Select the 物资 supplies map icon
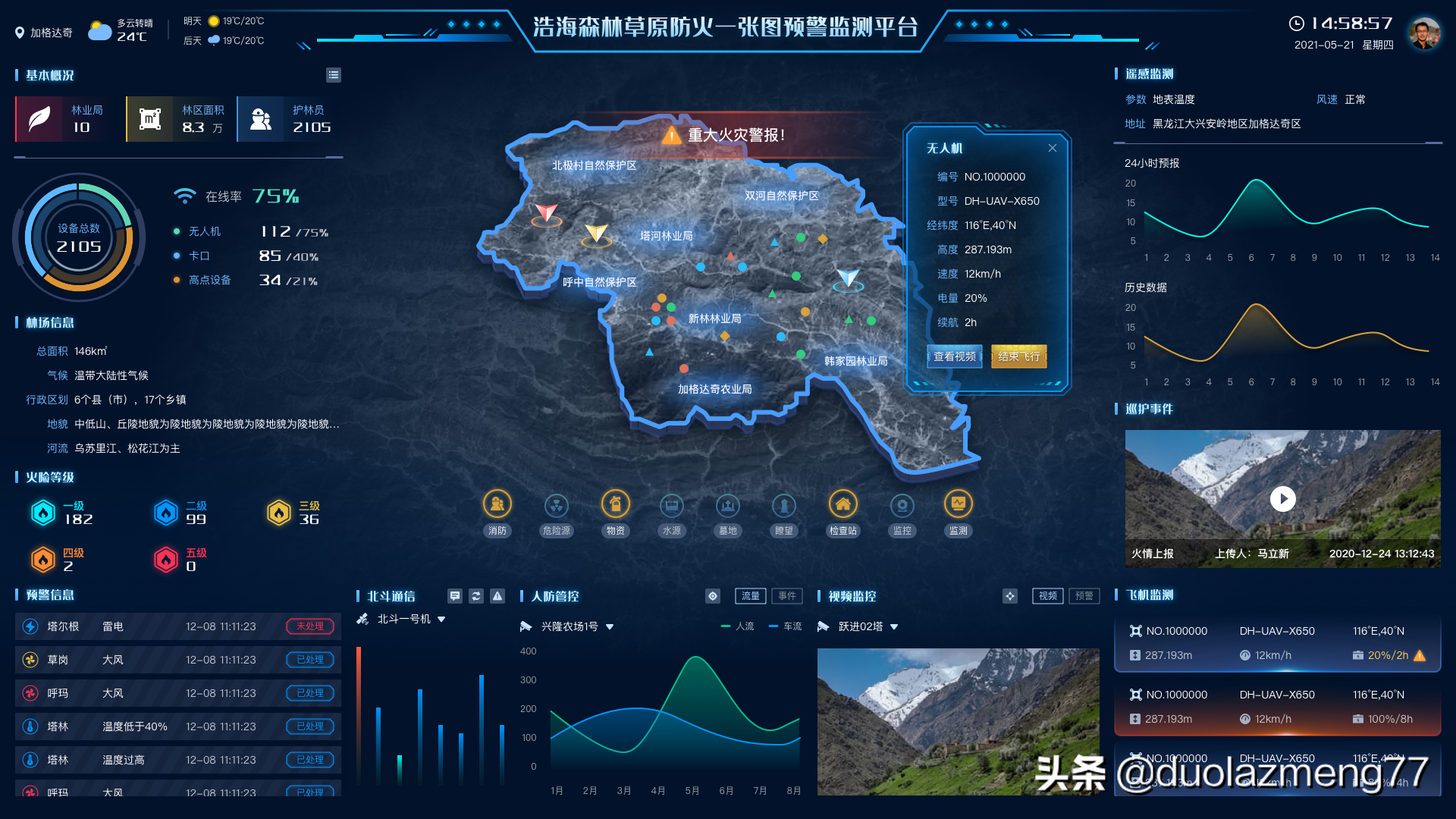This screenshot has width=1456, height=819. [x=615, y=504]
